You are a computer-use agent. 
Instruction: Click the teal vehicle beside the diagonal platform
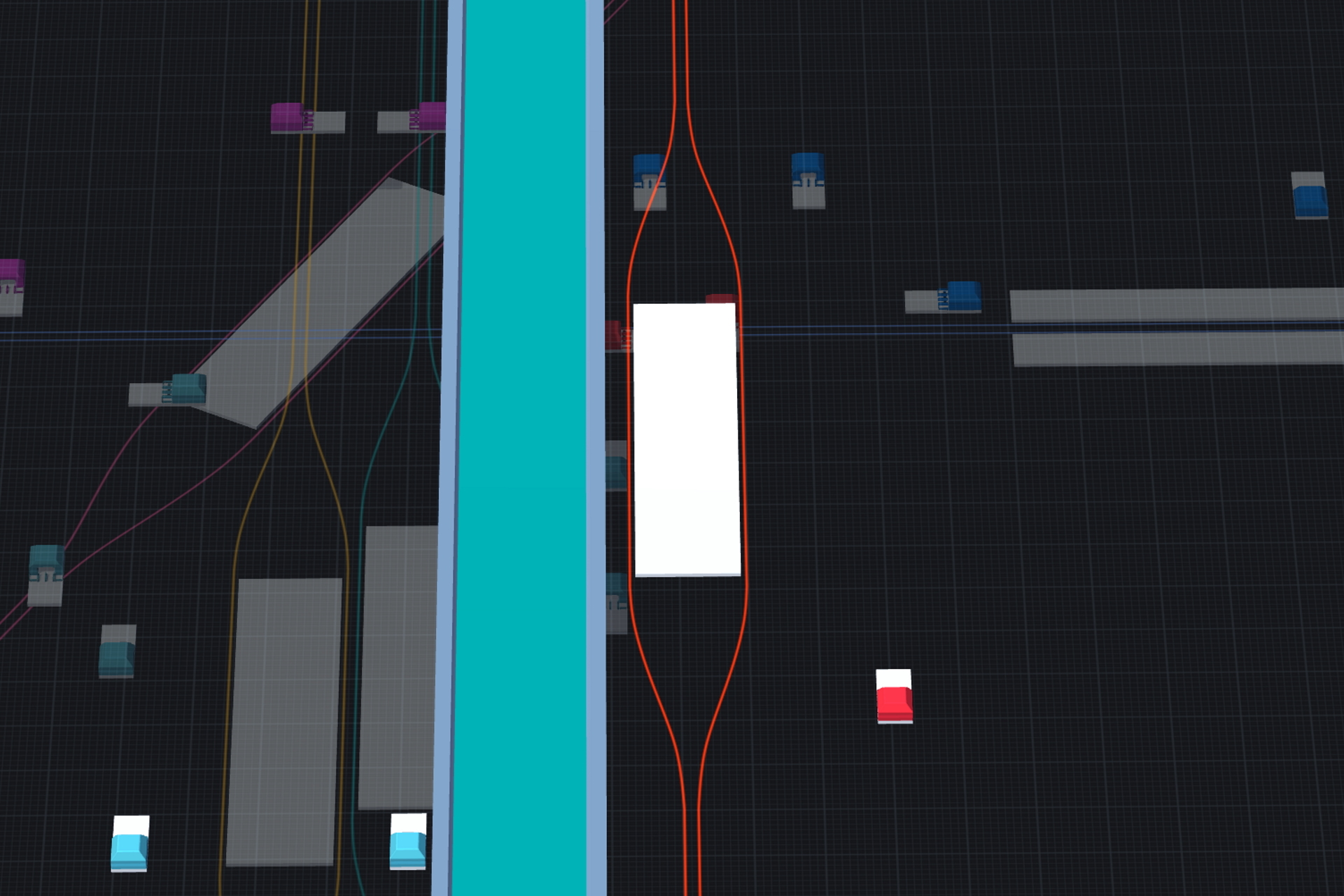pos(188,388)
